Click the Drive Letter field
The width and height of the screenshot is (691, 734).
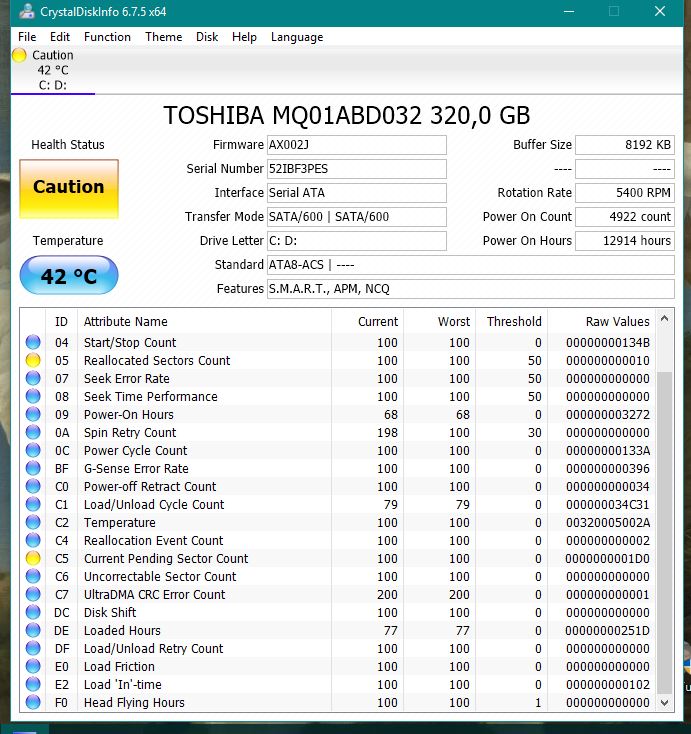[x=356, y=241]
